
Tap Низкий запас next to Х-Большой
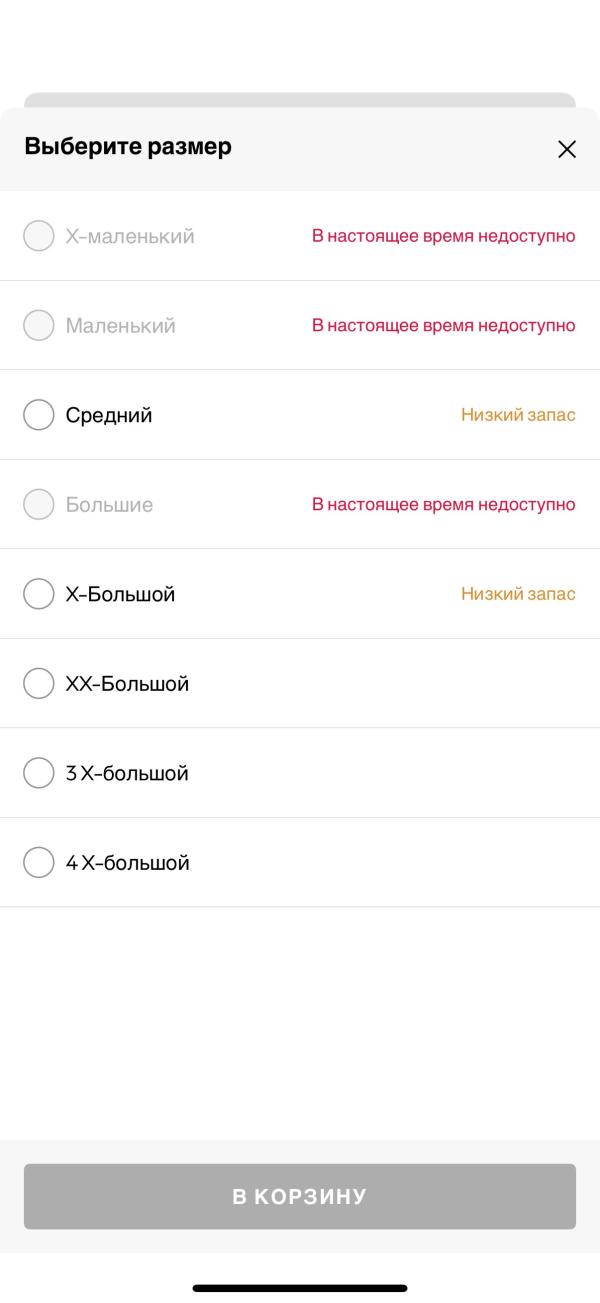pos(518,594)
